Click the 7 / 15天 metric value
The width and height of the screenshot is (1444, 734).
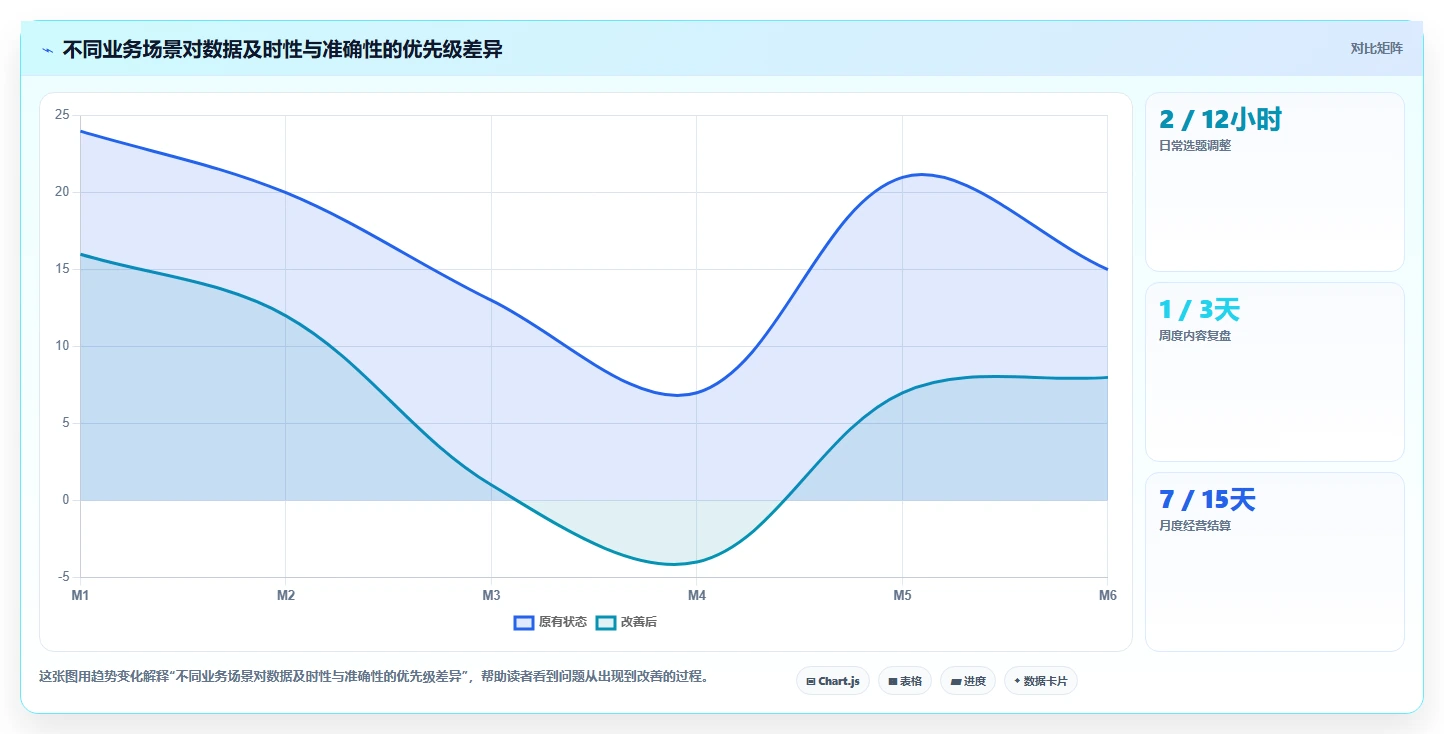pyautogui.click(x=1207, y=500)
